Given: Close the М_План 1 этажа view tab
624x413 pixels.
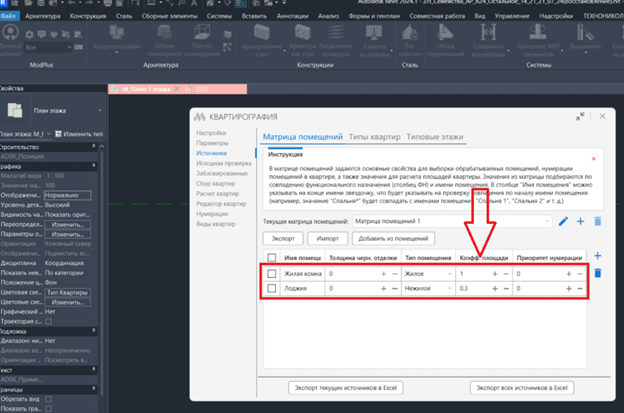Looking at the screenshot, I should 177,89.
